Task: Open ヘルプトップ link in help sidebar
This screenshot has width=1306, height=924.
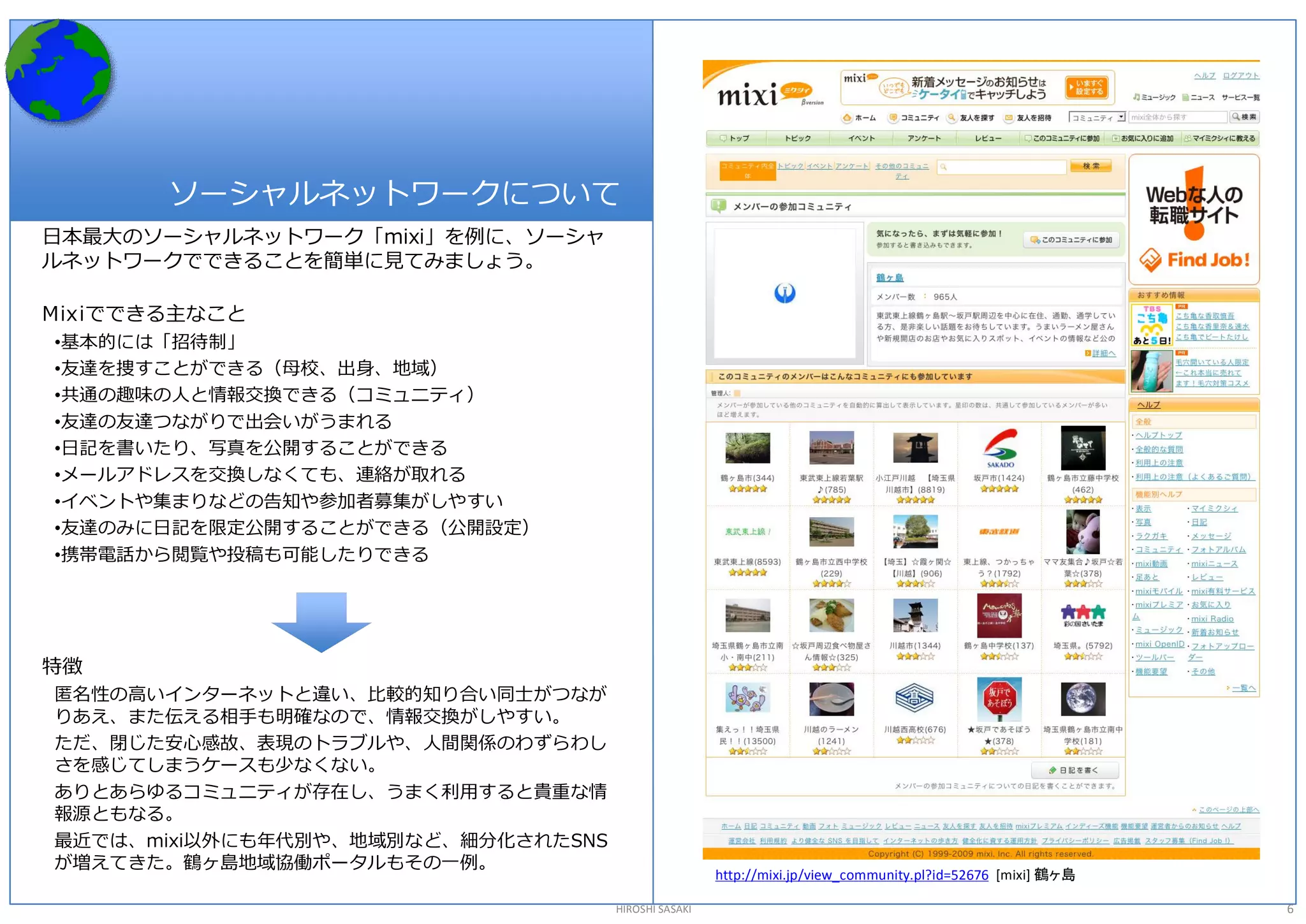Action: (1158, 436)
